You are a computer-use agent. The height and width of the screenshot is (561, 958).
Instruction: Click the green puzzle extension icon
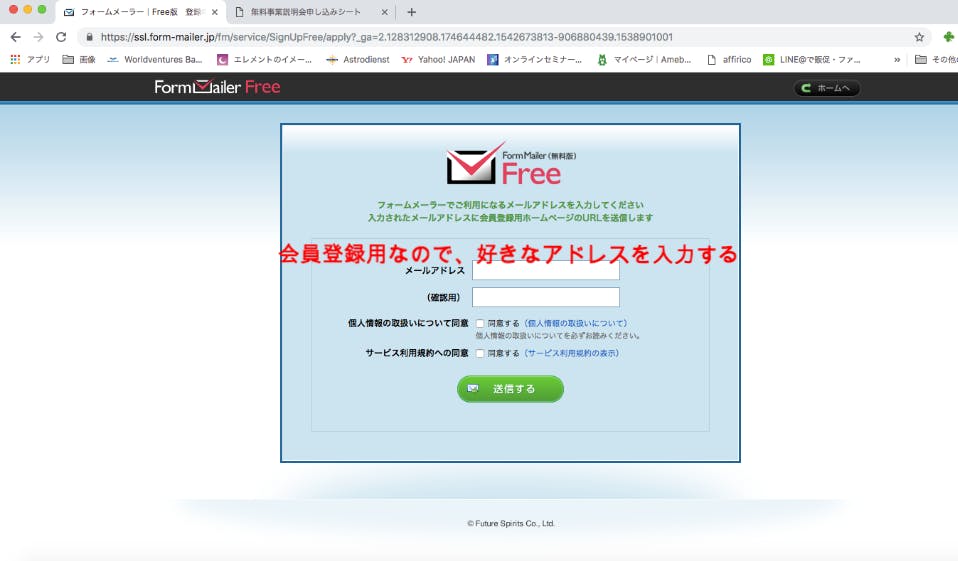pyautogui.click(x=949, y=37)
